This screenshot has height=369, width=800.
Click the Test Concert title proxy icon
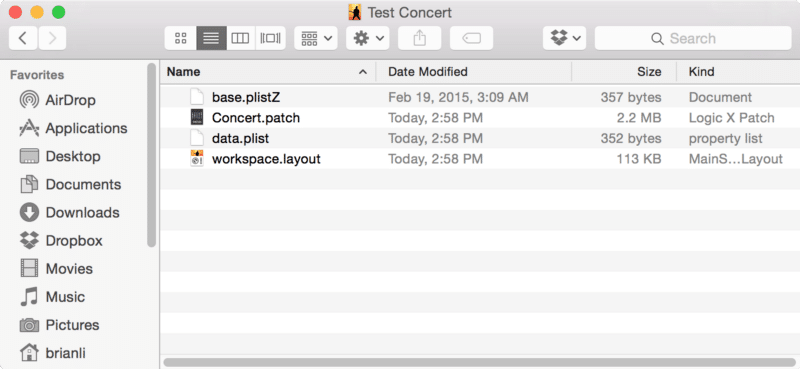pyautogui.click(x=355, y=12)
